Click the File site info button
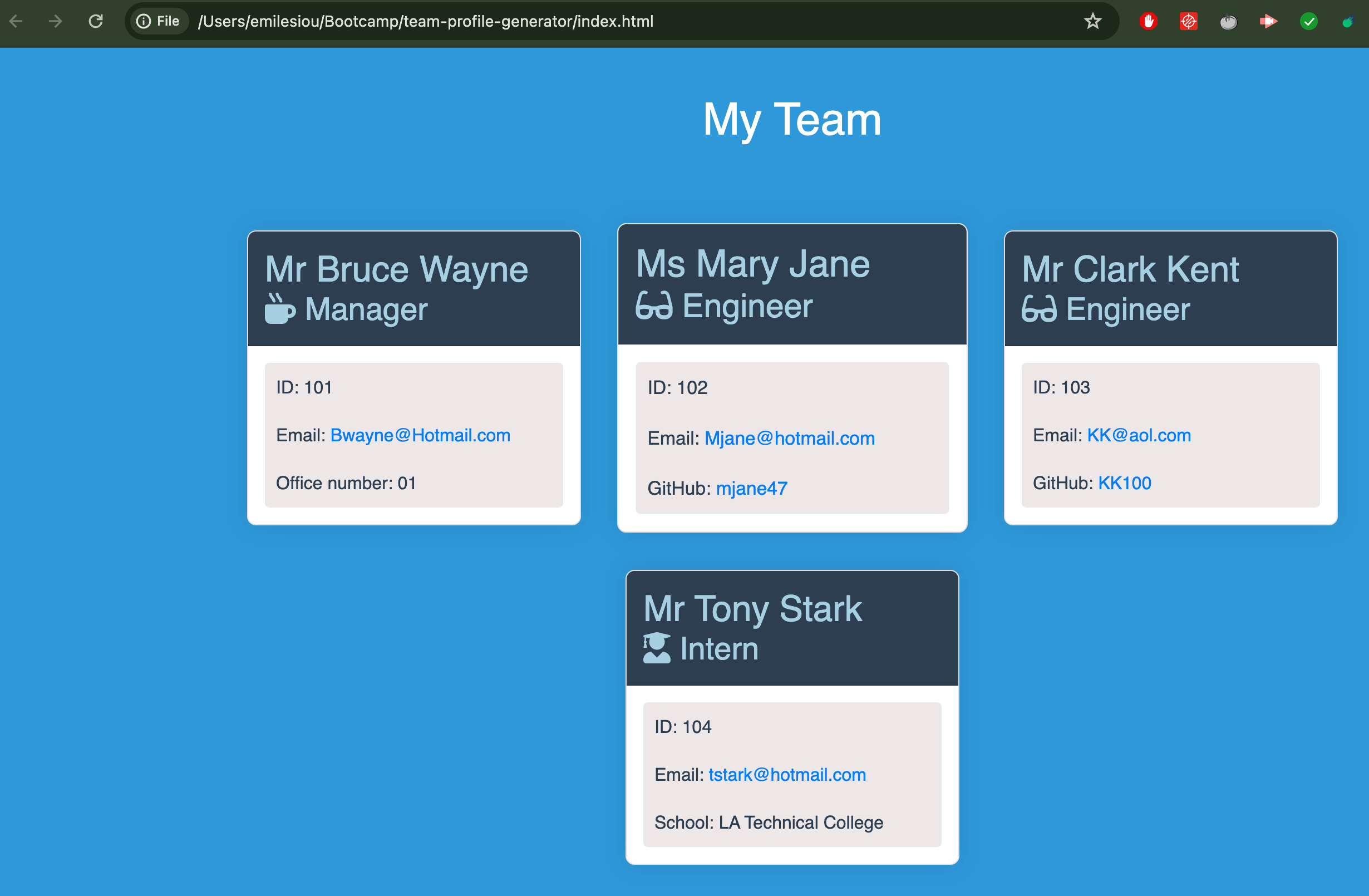The image size is (1369, 896). [x=158, y=21]
